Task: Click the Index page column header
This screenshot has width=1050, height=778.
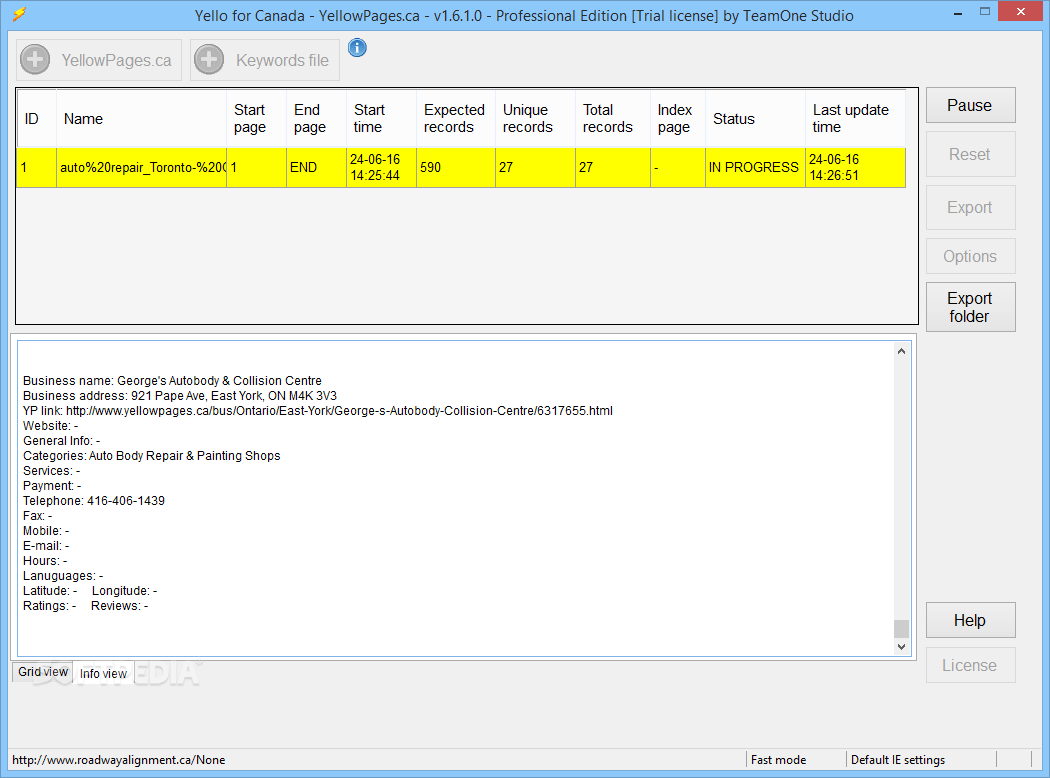Action: 677,119
